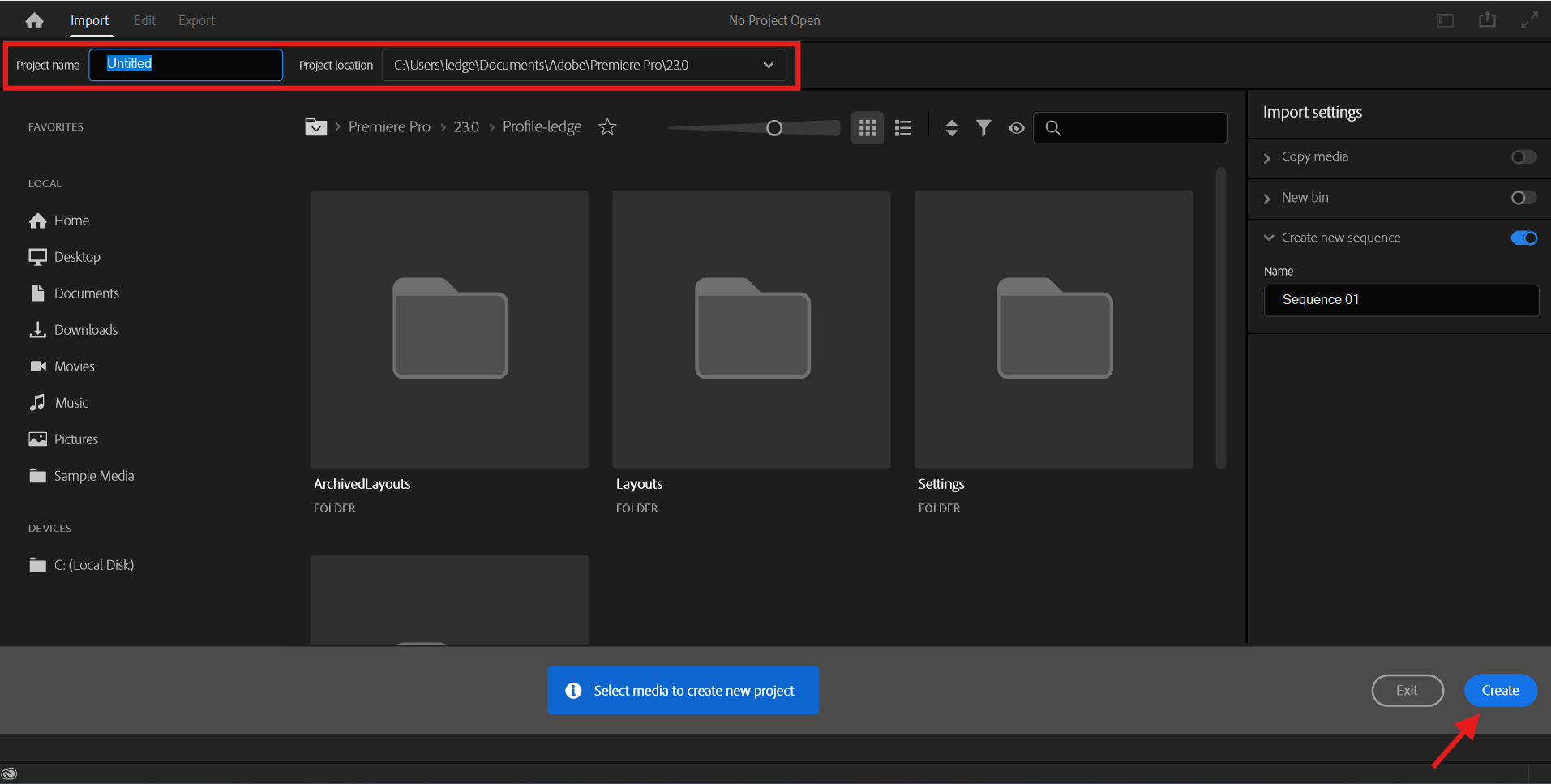Disable the Create new sequence toggle

(x=1523, y=238)
